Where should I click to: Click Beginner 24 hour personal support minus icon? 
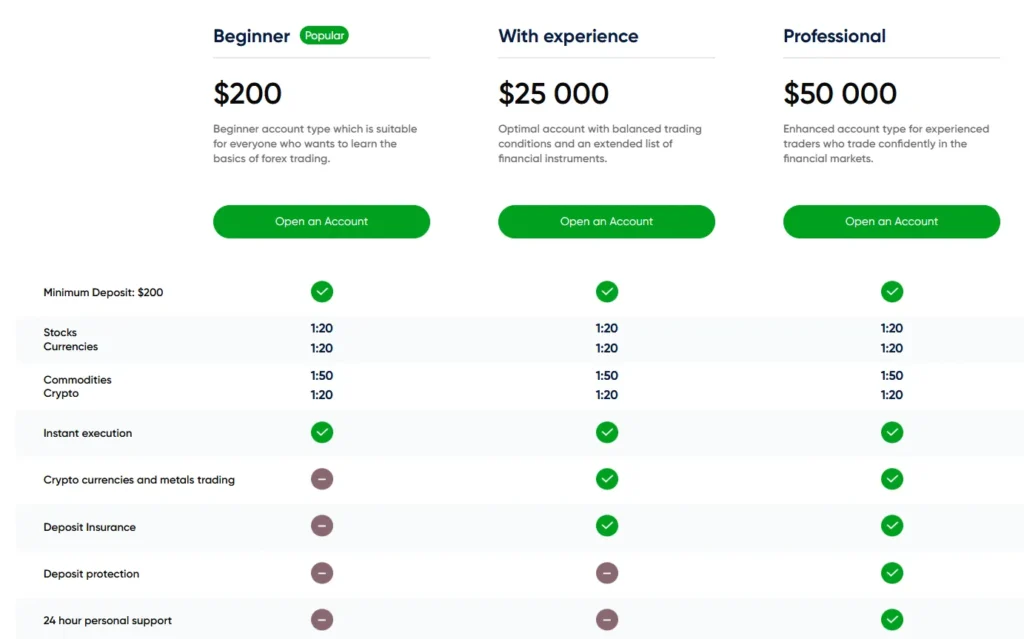pyautogui.click(x=321, y=620)
